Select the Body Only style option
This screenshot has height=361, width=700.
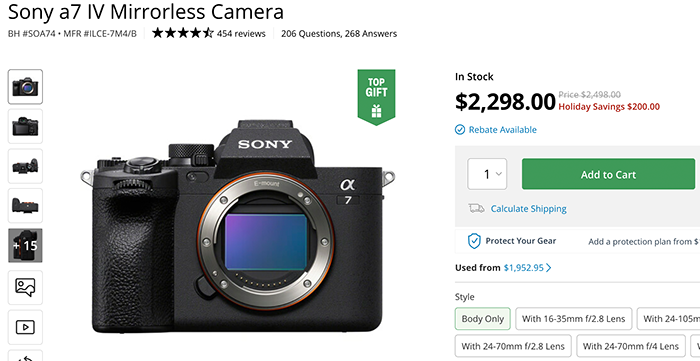click(483, 319)
